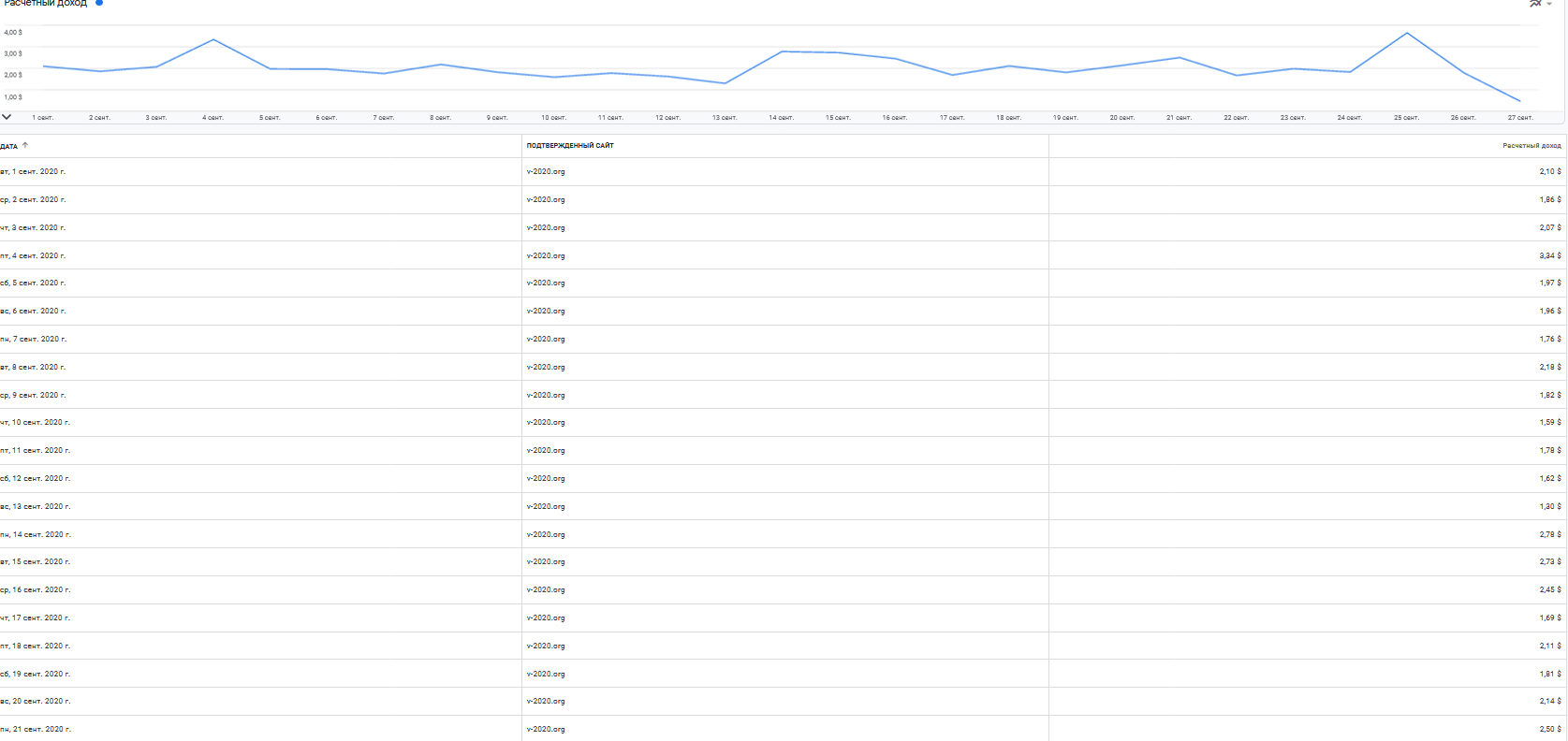This screenshot has height=741, width=1568.
Task: Click the v-2020.org site in the 13 сент. row
Action: (x=546, y=507)
